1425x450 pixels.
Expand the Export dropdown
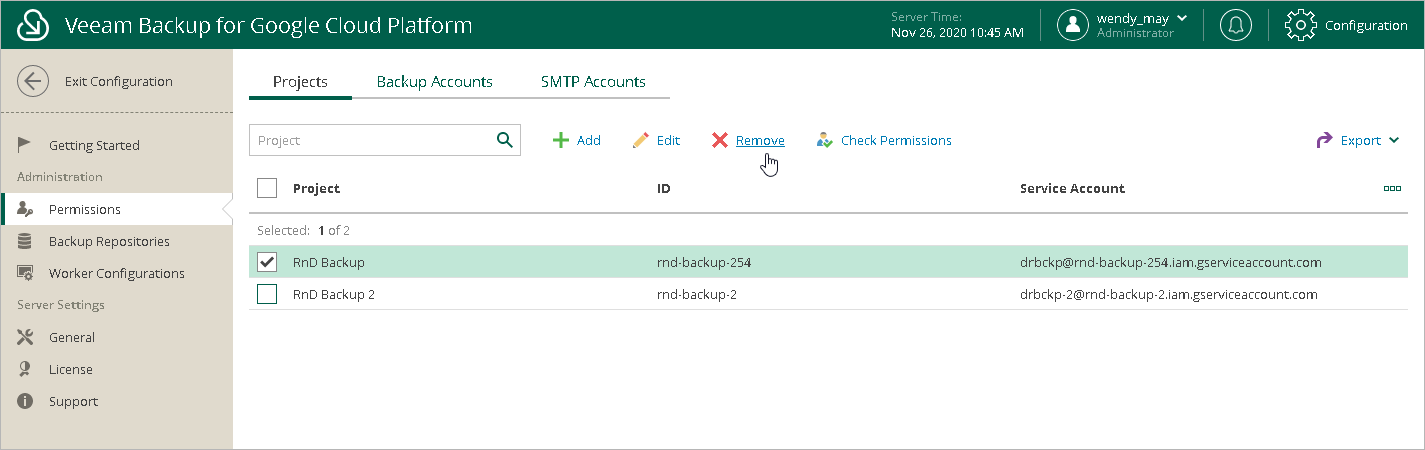(x=1358, y=141)
